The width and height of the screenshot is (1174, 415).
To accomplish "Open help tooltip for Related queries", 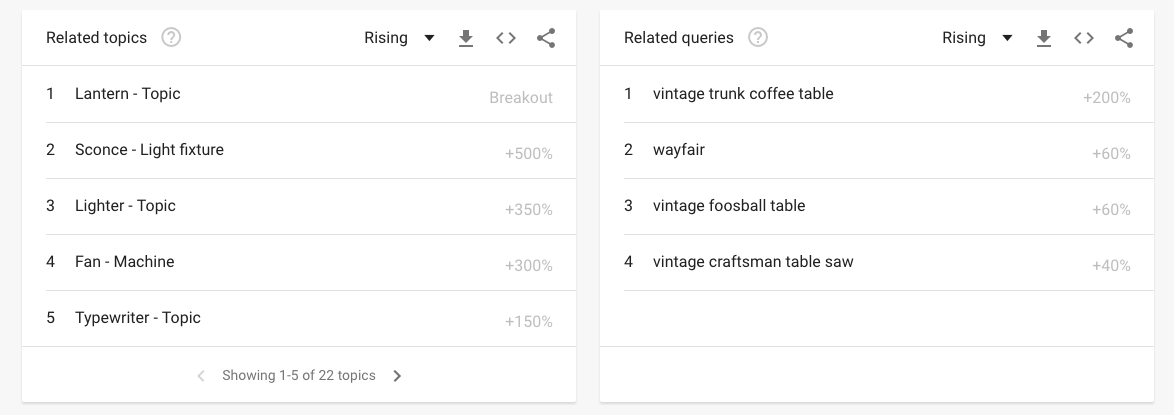I will tap(758, 37).
